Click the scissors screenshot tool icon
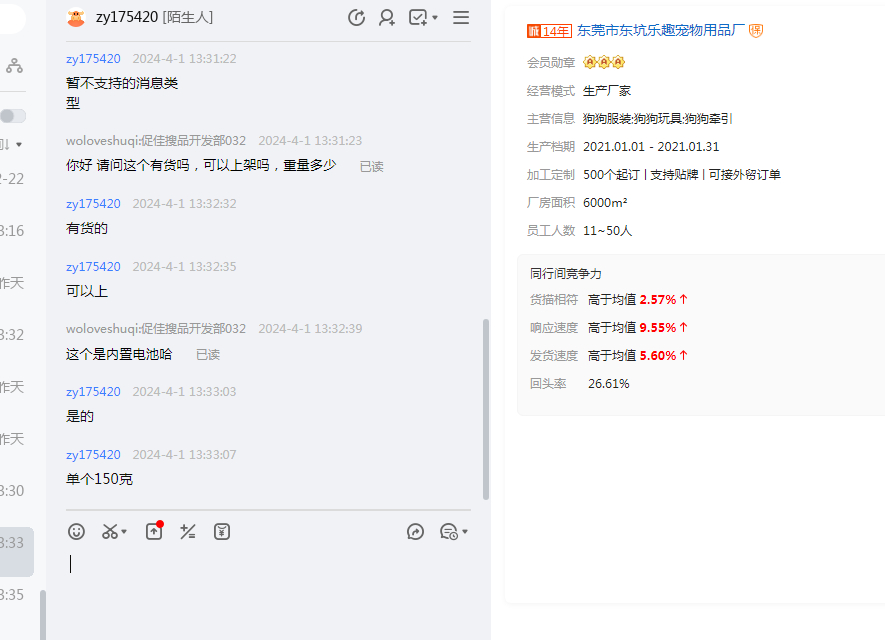This screenshot has width=885, height=640. pyautogui.click(x=109, y=532)
